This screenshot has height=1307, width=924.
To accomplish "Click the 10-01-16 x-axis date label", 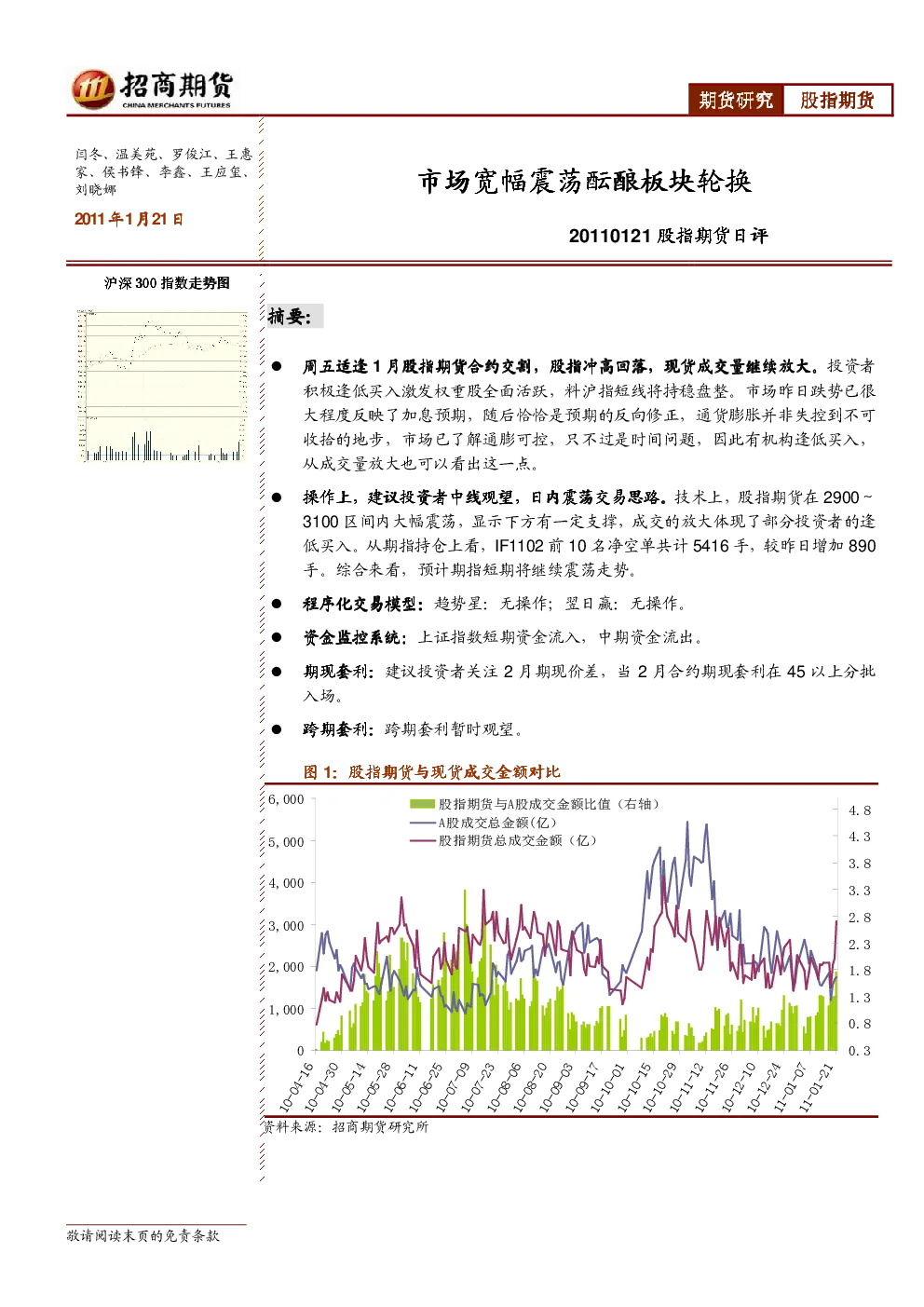I will point(297,1086).
